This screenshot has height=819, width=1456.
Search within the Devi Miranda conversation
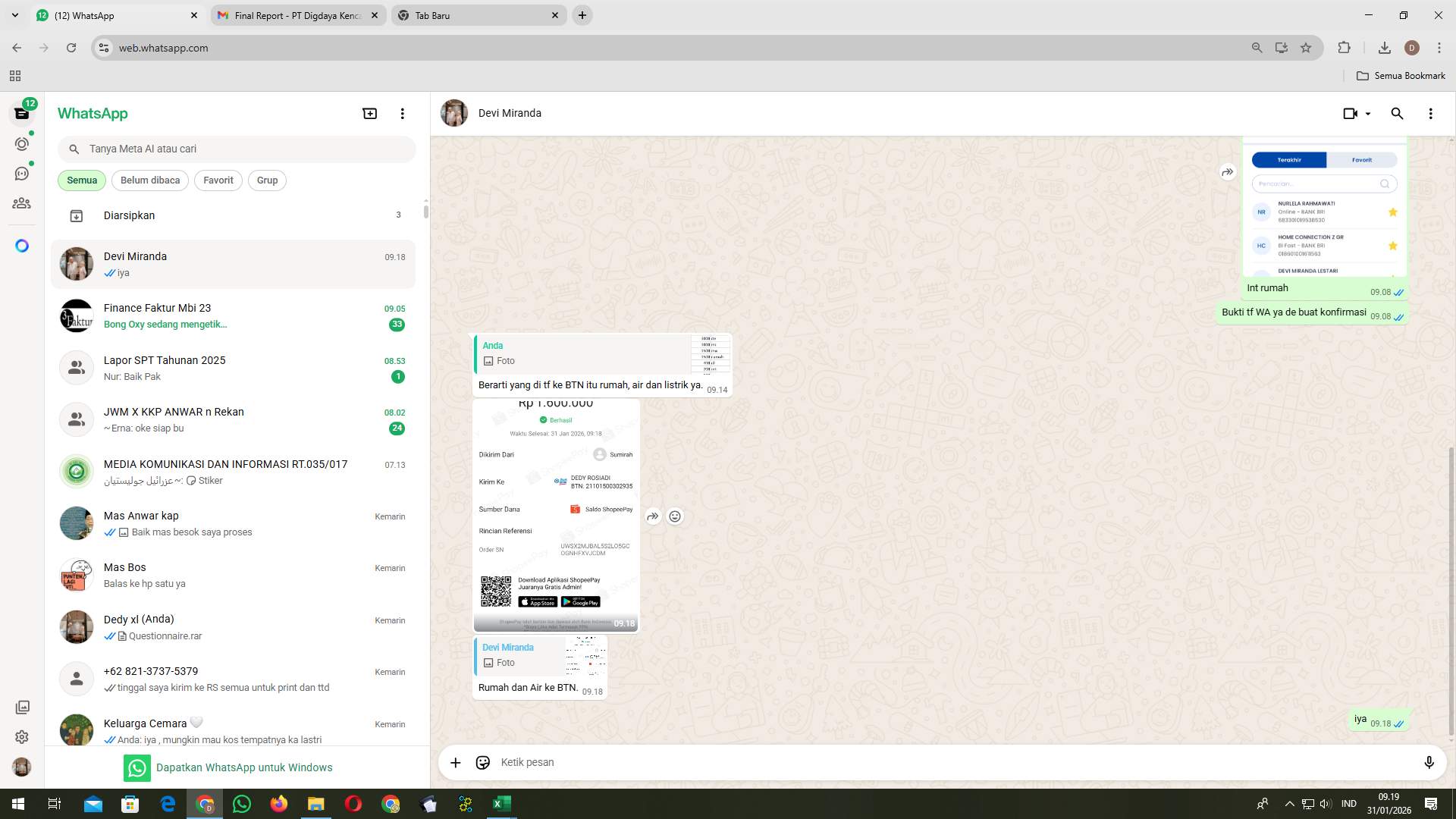click(1397, 113)
